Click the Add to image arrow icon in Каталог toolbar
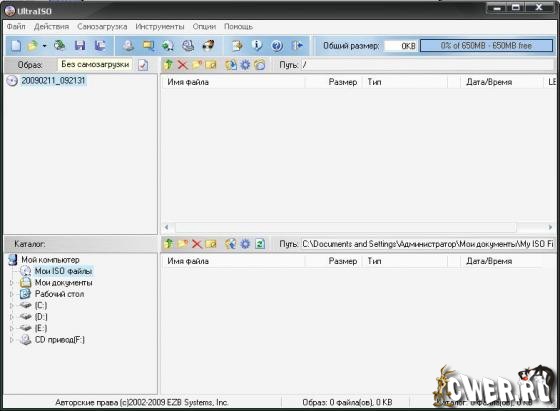 coord(231,244)
